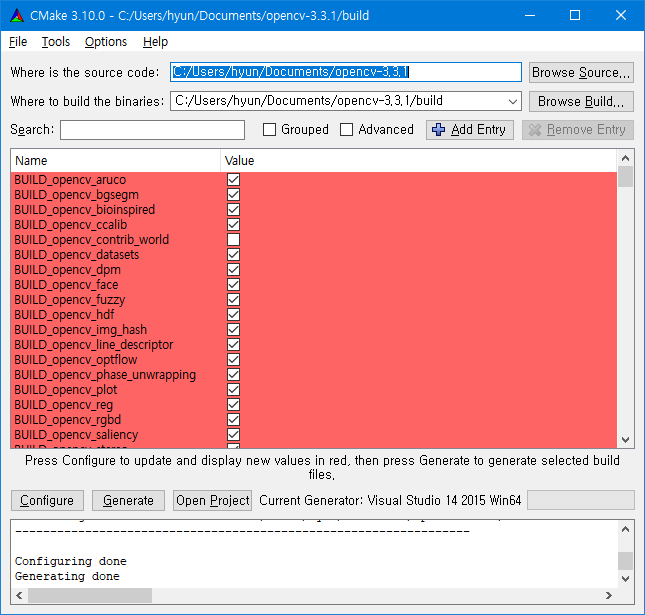Select the BUILD_opencv_face entry name
Viewport: 645px width, 615px height.
(66, 285)
